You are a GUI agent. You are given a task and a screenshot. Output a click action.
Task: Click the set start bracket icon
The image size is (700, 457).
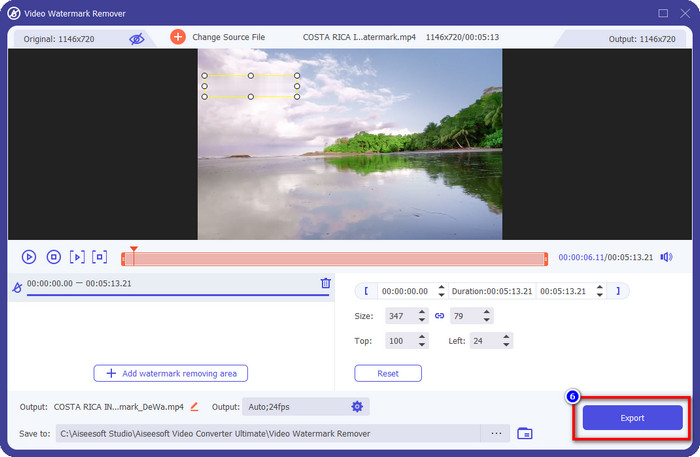click(366, 291)
